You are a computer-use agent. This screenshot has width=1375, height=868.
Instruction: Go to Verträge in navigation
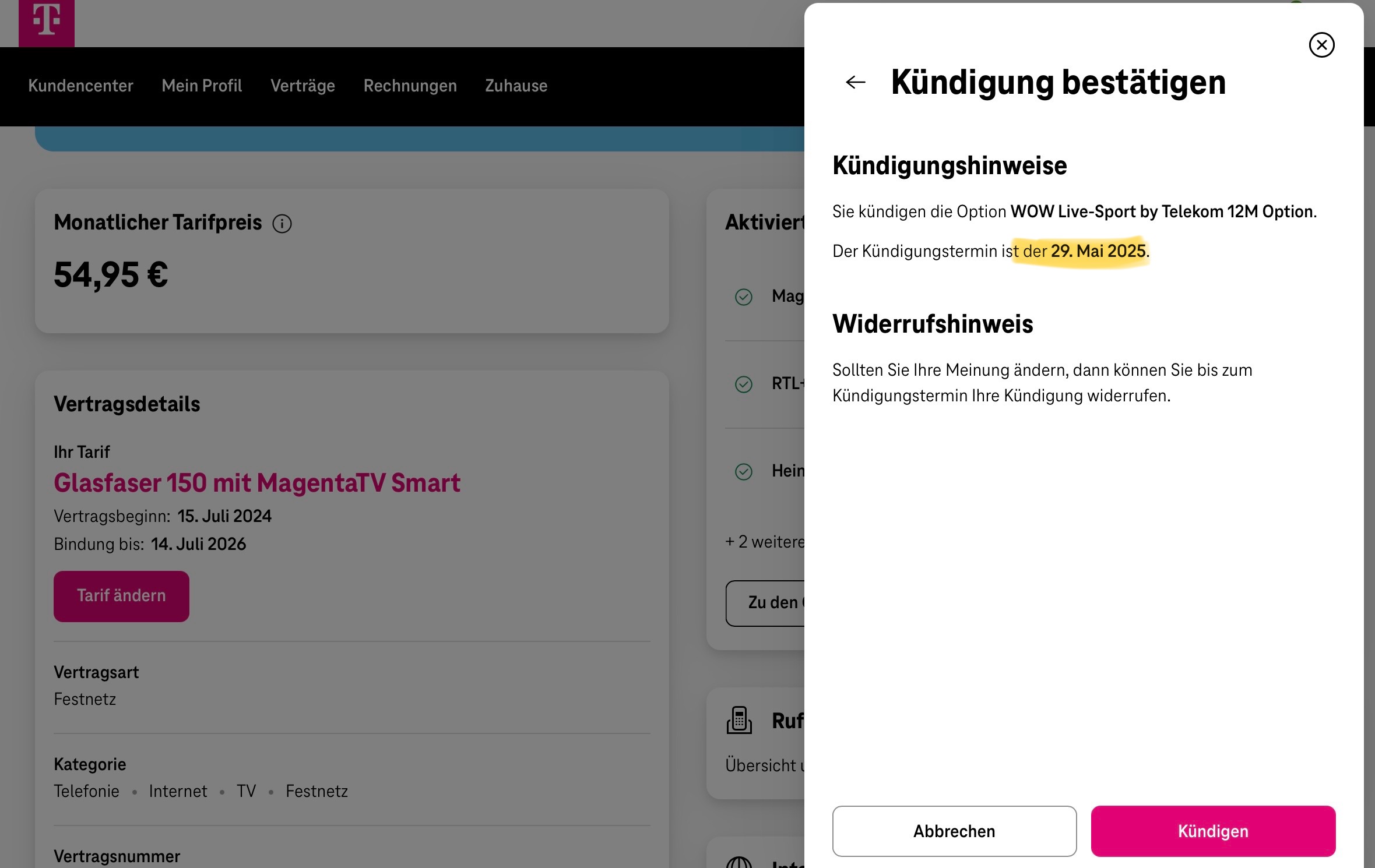click(303, 86)
